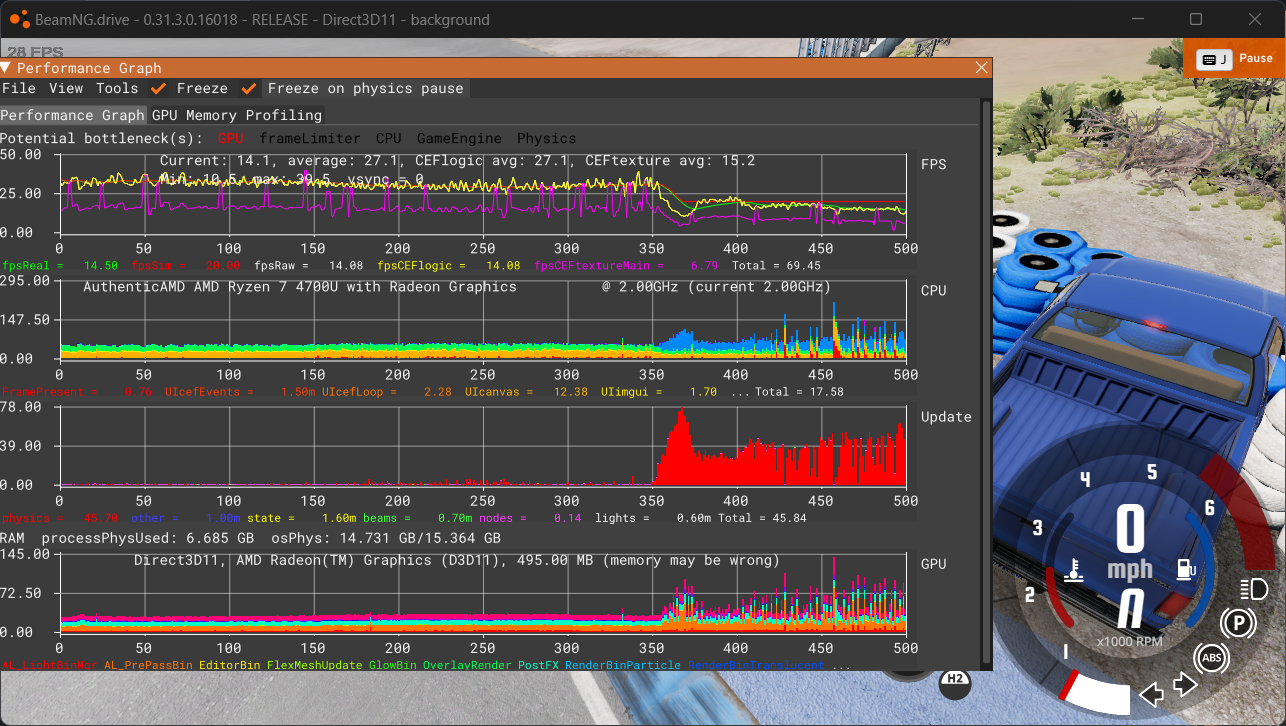This screenshot has height=726, width=1286.
Task: Click the fpsCEFtextureMain legend entry
Action: pyautogui.click(x=626, y=266)
